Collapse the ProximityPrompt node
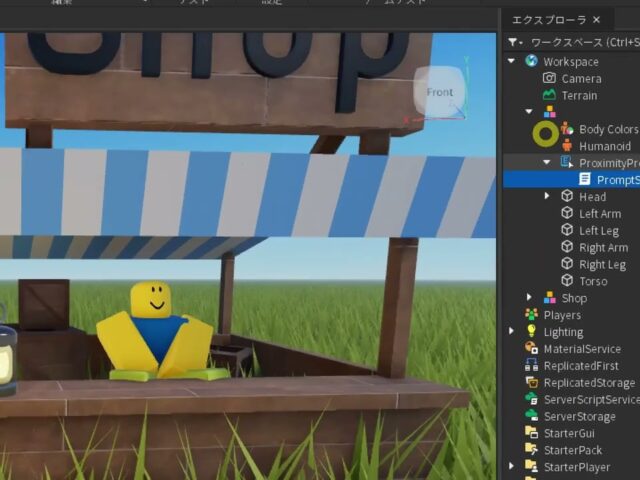Image resolution: width=640 pixels, height=480 pixels. [547, 162]
